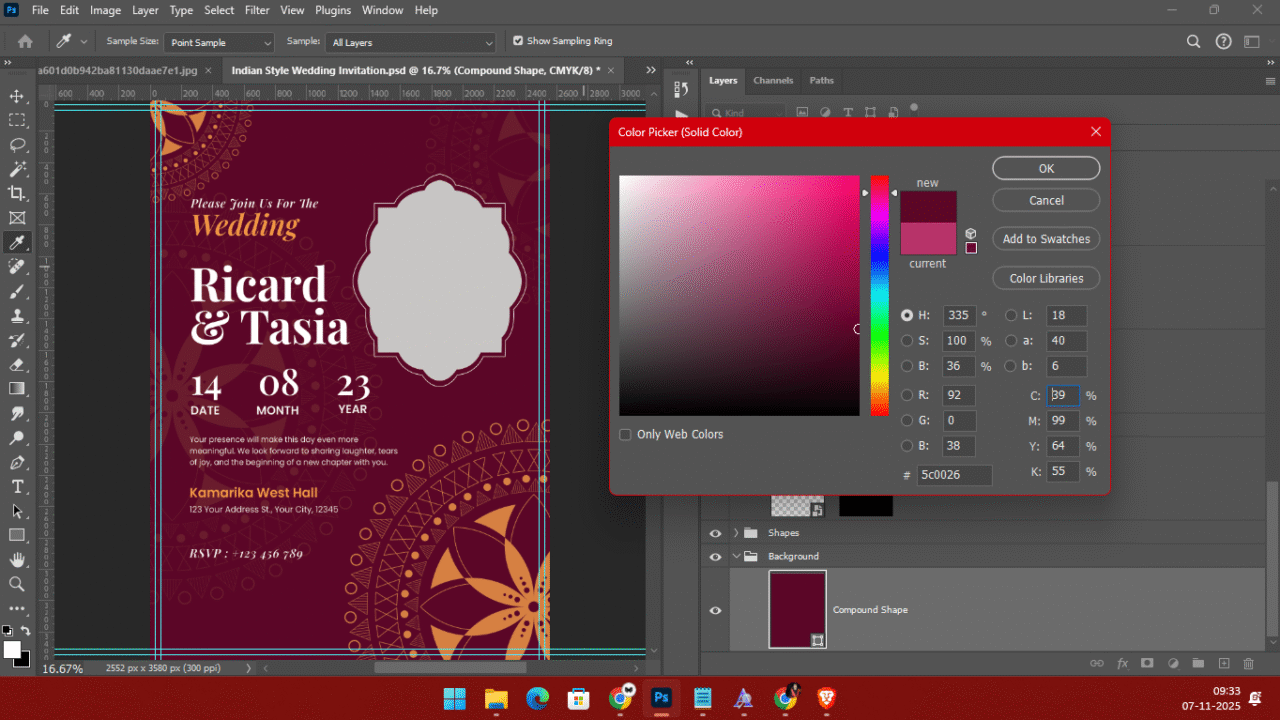
Task: Click the current color swatch
Action: click(928, 239)
